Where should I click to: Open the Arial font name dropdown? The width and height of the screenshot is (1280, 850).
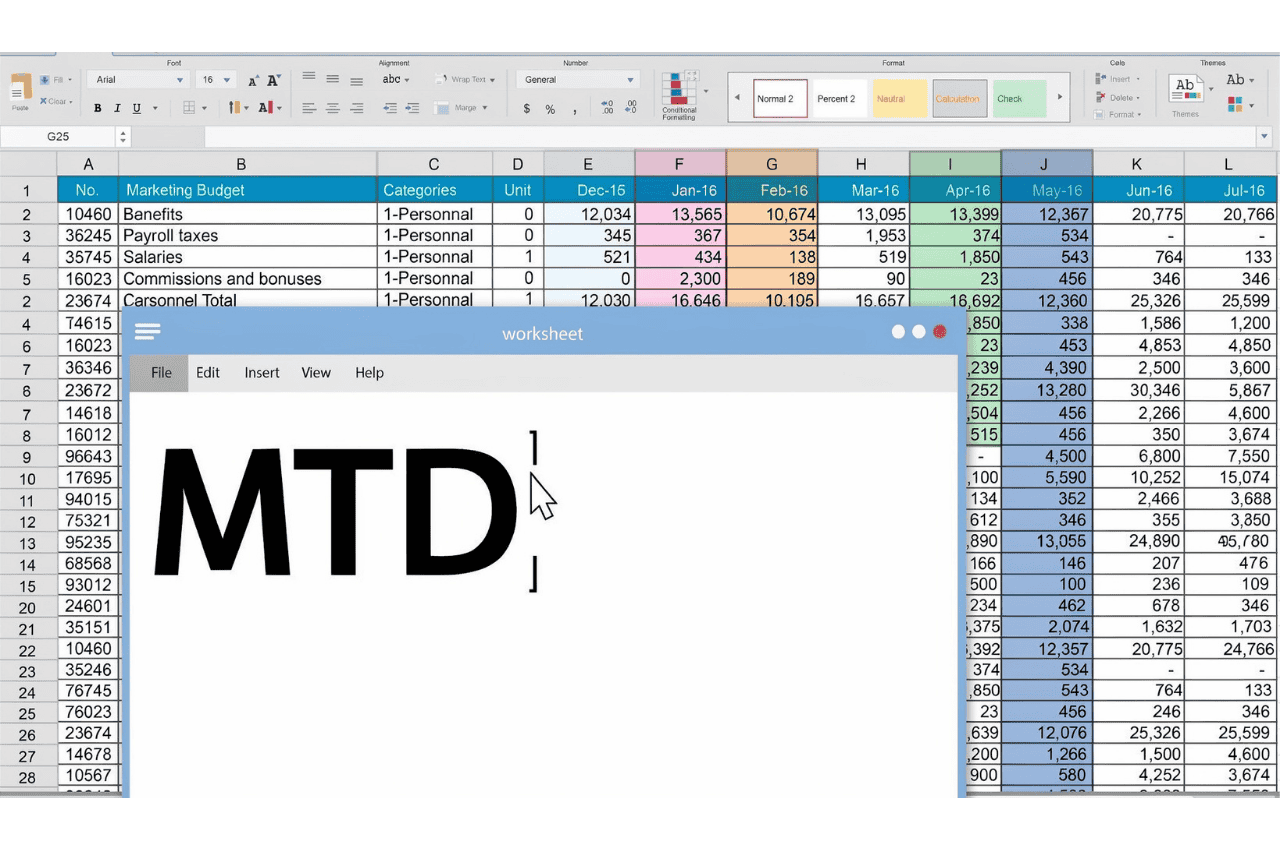(x=138, y=80)
